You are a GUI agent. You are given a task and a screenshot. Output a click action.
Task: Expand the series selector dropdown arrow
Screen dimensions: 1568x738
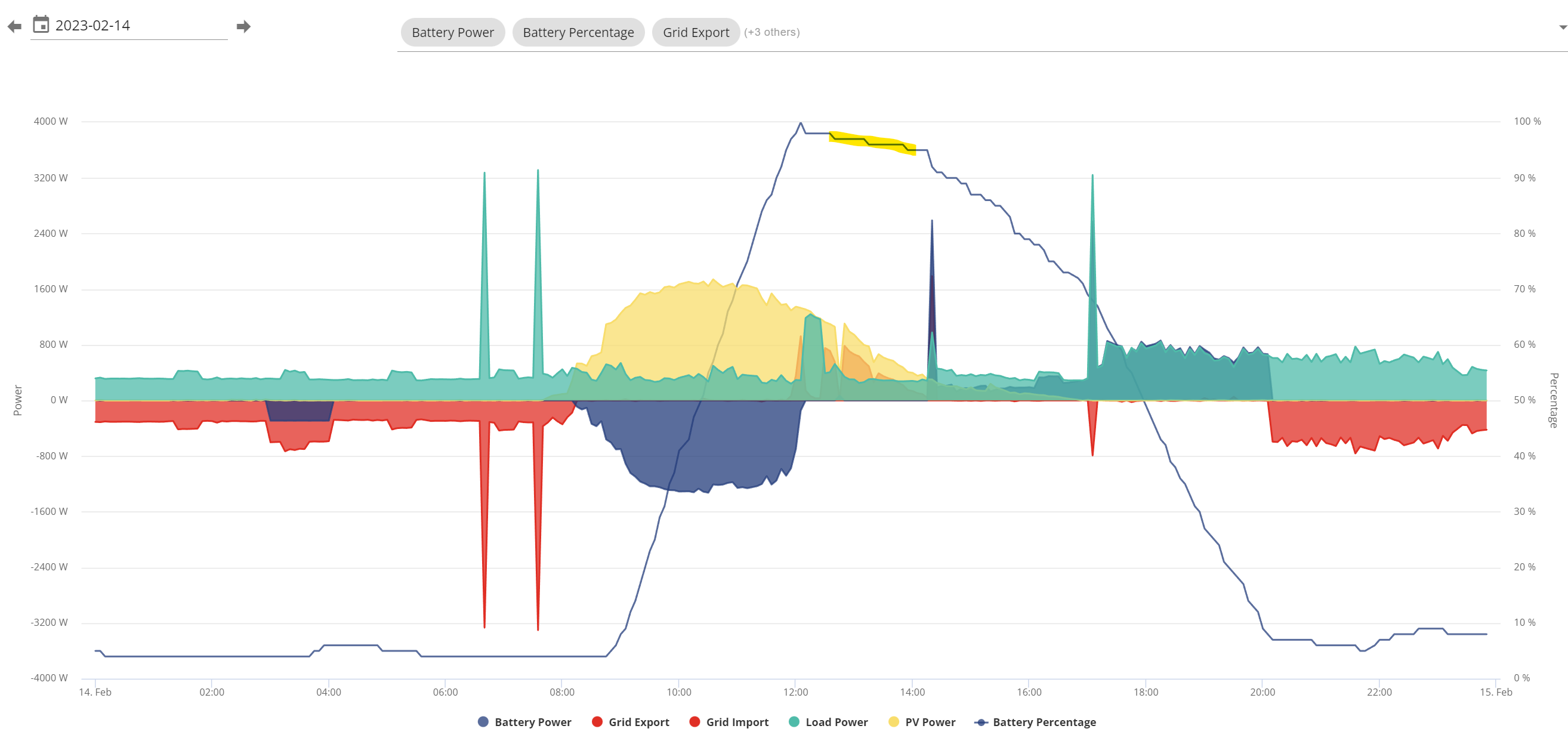coord(1563,27)
